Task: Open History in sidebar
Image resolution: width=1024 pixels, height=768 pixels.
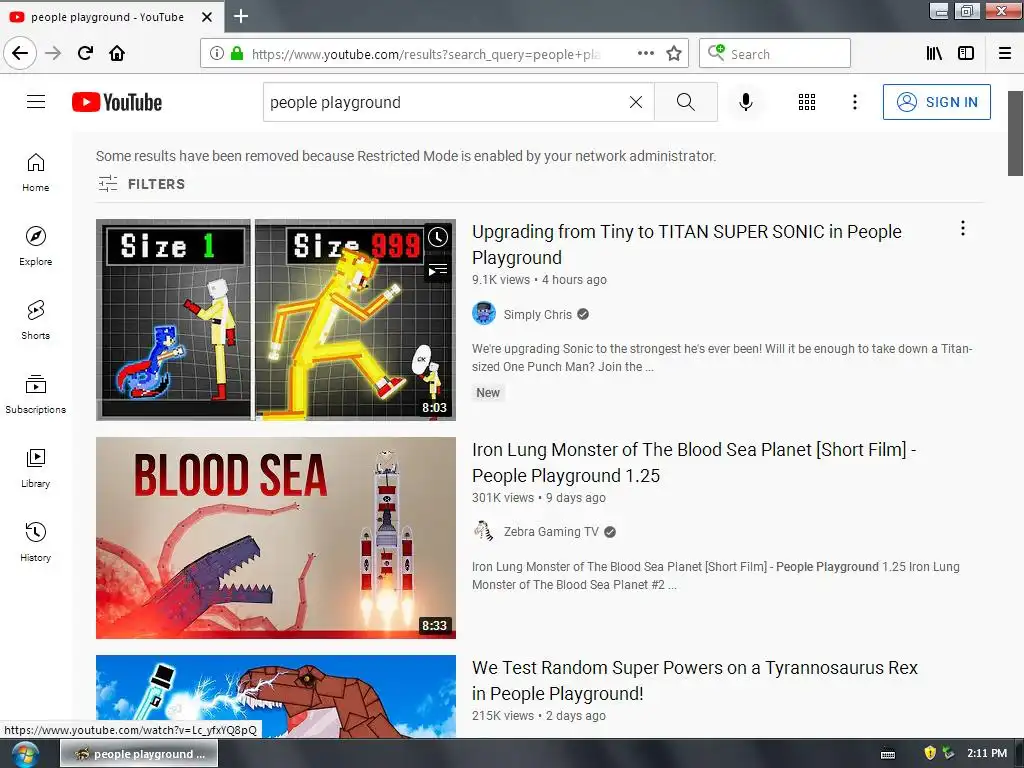Action: click(x=36, y=543)
